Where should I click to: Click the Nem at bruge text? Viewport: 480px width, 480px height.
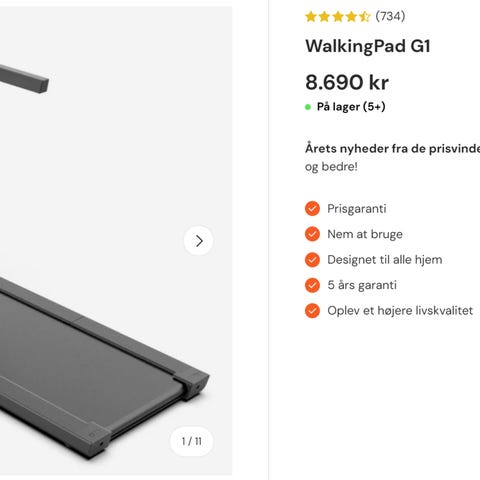click(365, 234)
